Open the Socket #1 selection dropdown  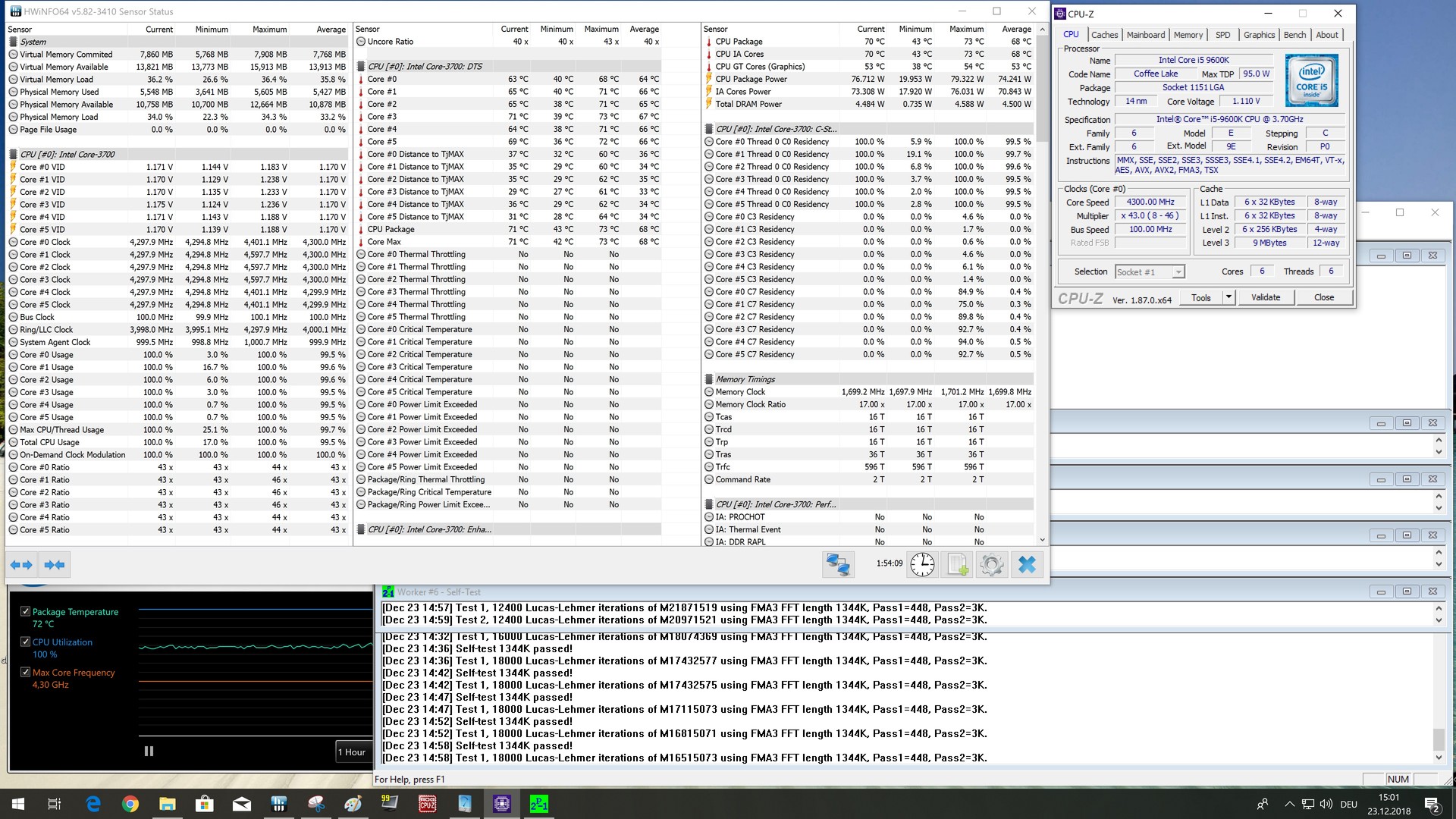point(1150,271)
